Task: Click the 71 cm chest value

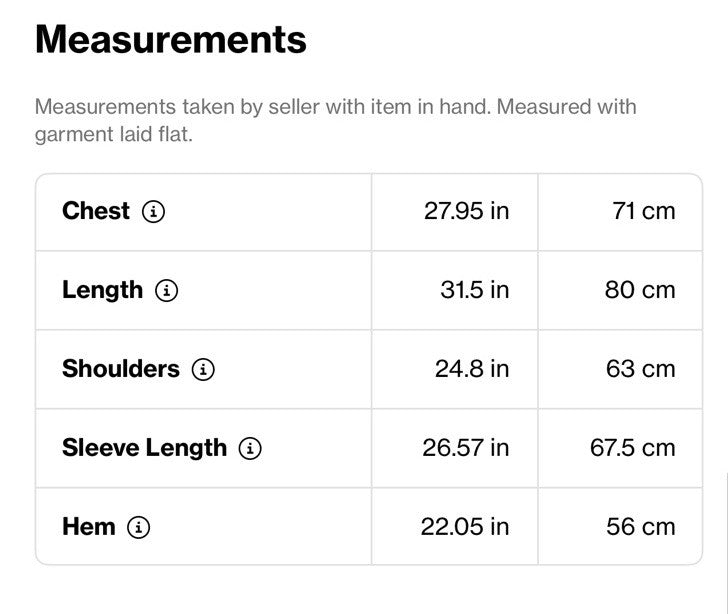Action: (644, 211)
